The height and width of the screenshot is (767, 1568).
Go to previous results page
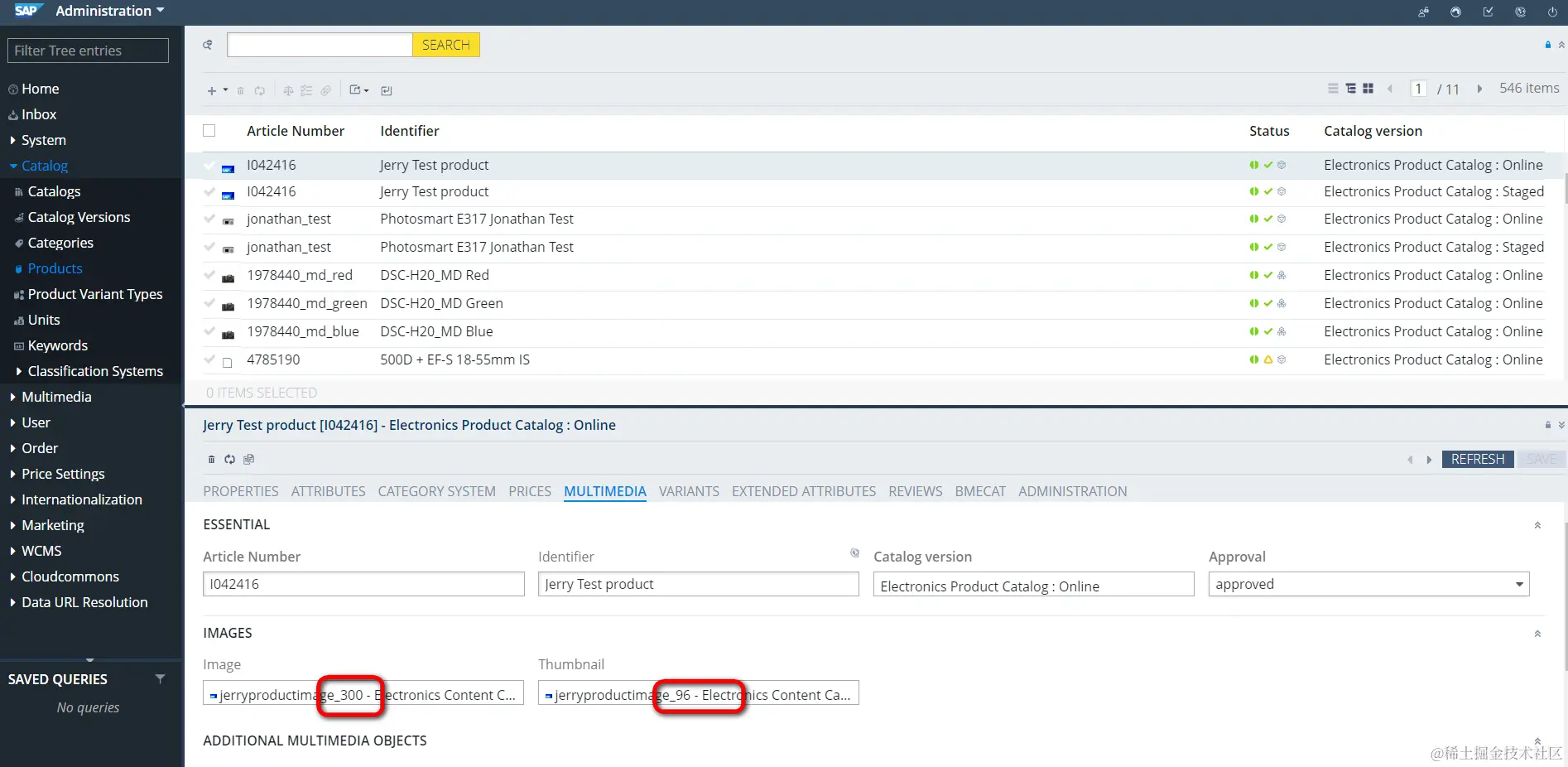pos(1390,89)
